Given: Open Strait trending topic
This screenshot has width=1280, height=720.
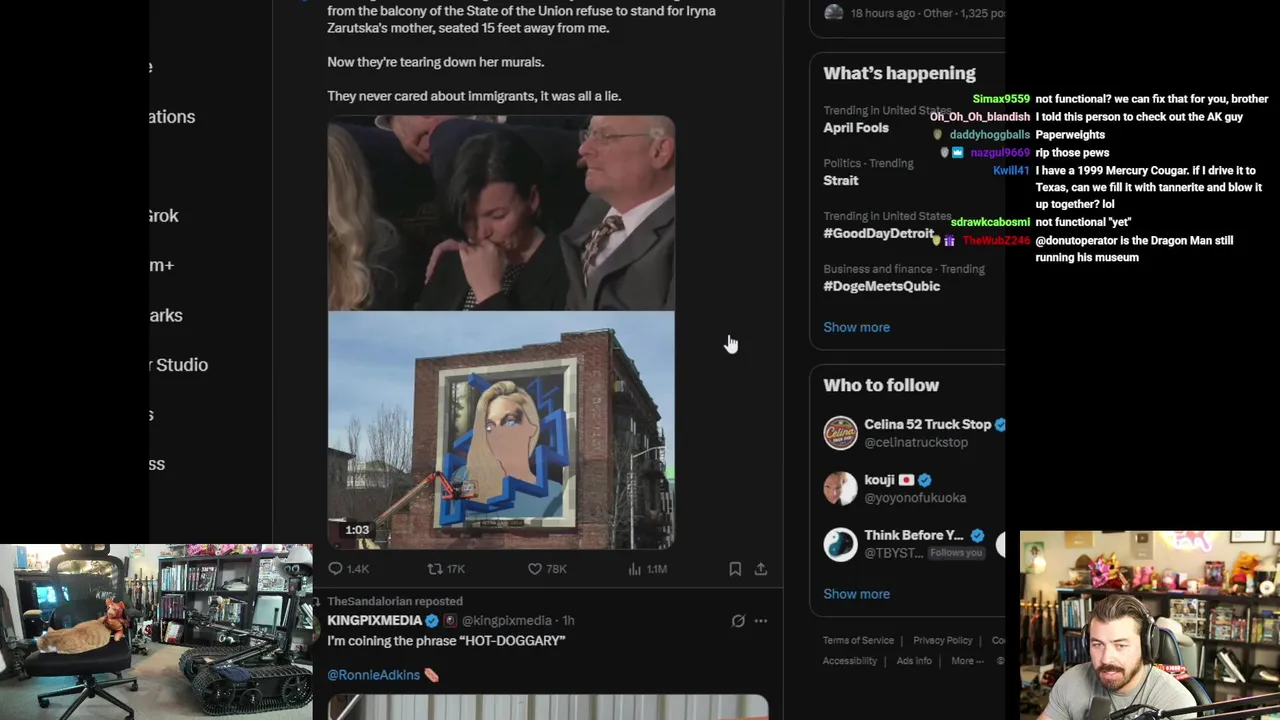Looking at the screenshot, I should 841,181.
